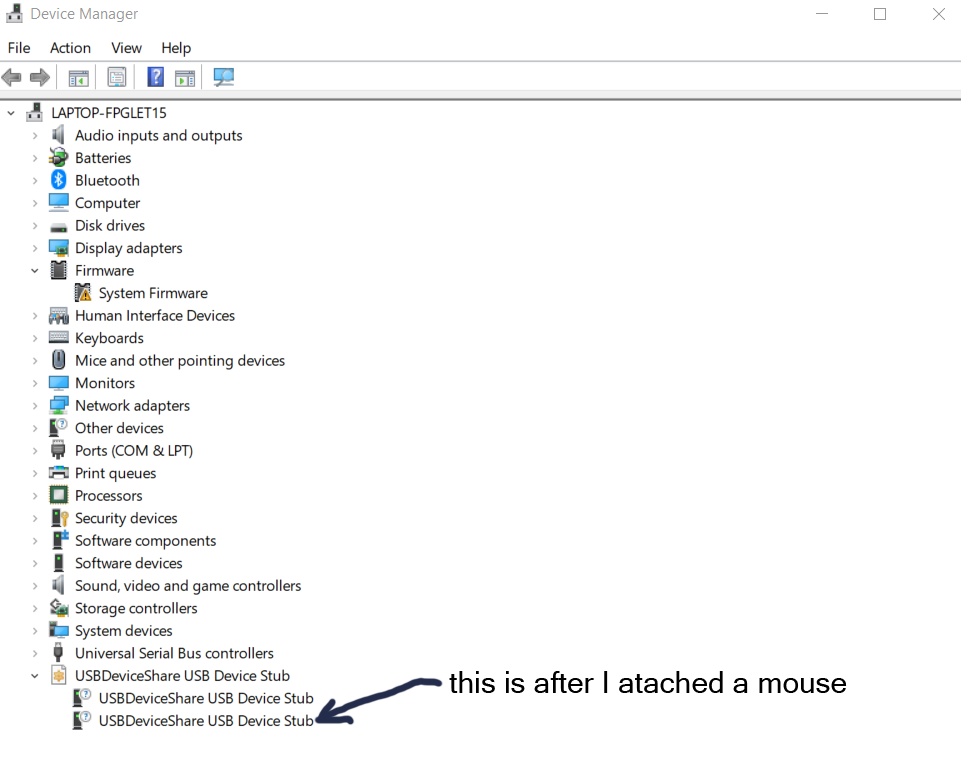Open the Help menu
Screen dimensions: 961x761
176,48
